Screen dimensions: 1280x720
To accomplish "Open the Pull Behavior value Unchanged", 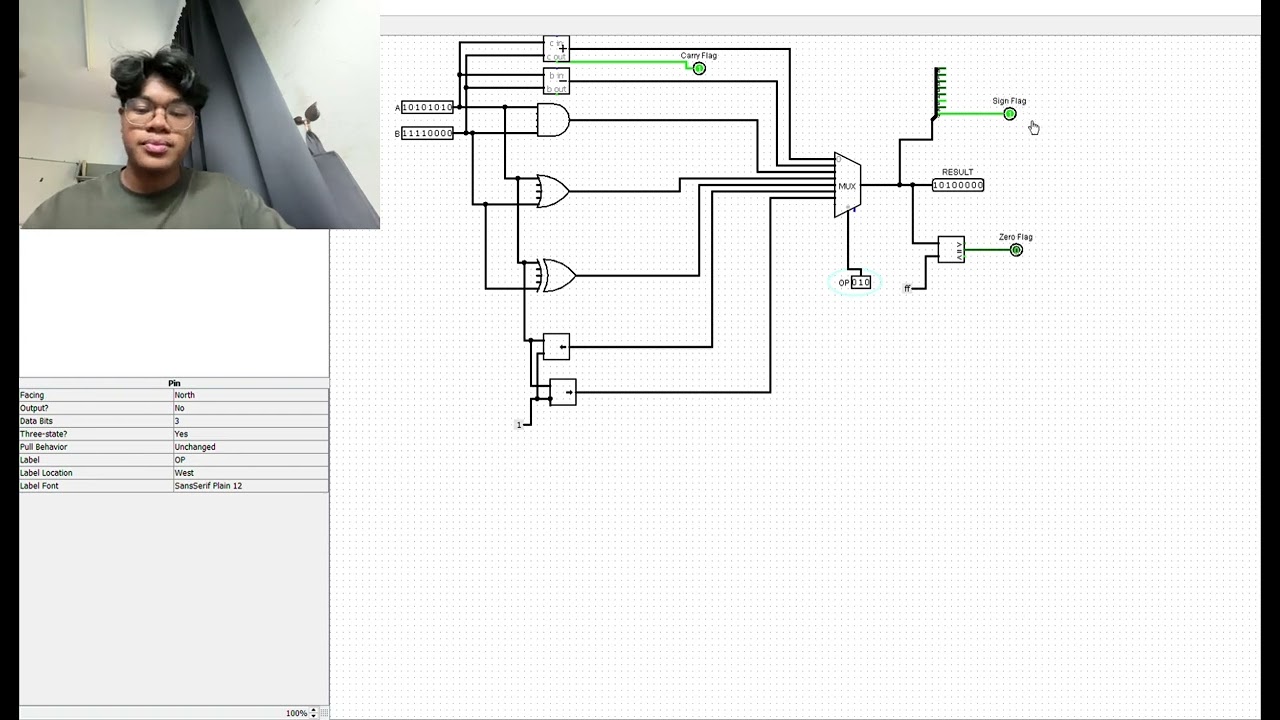I will [250, 447].
